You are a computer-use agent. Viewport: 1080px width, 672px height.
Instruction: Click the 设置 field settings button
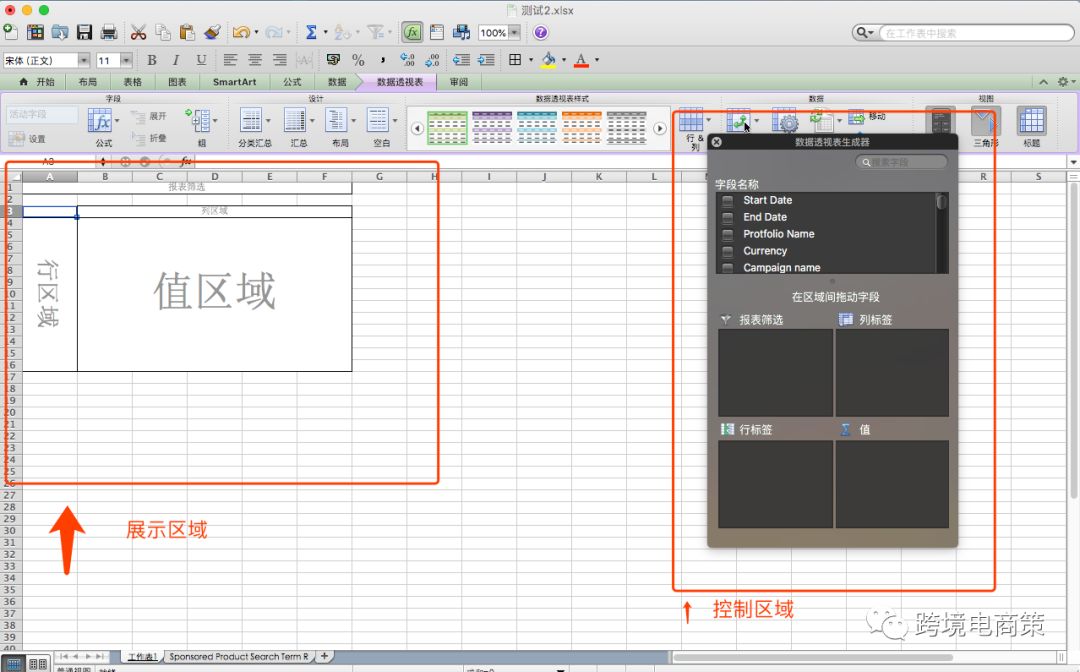28,138
